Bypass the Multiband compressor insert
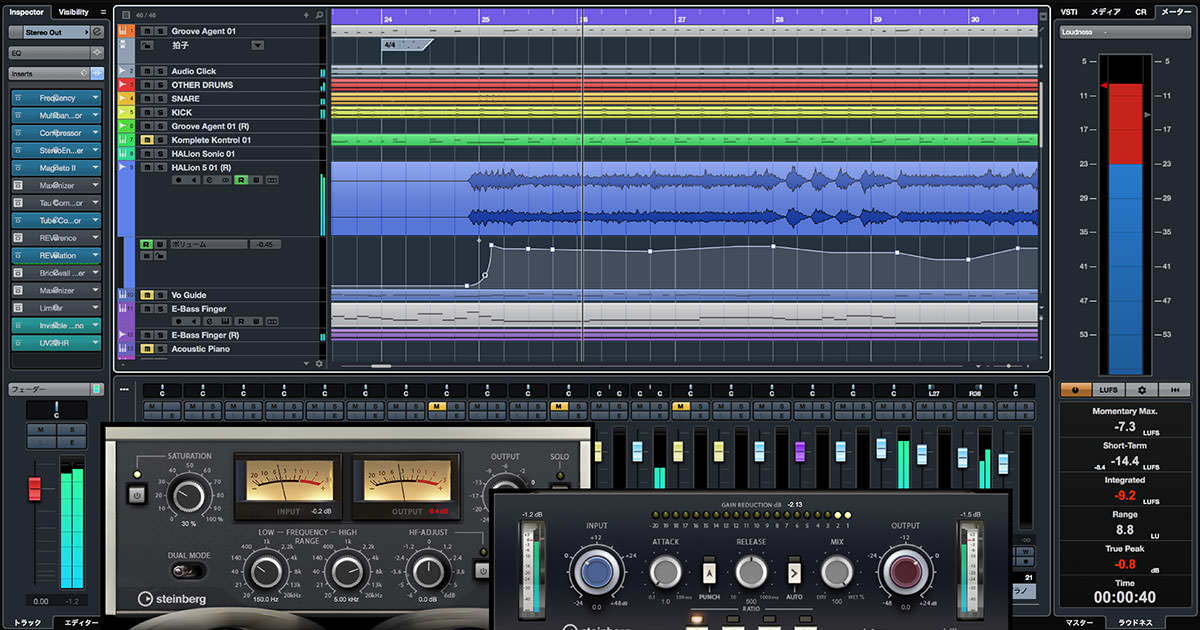Image resolution: width=1200 pixels, height=630 pixels. [19, 115]
